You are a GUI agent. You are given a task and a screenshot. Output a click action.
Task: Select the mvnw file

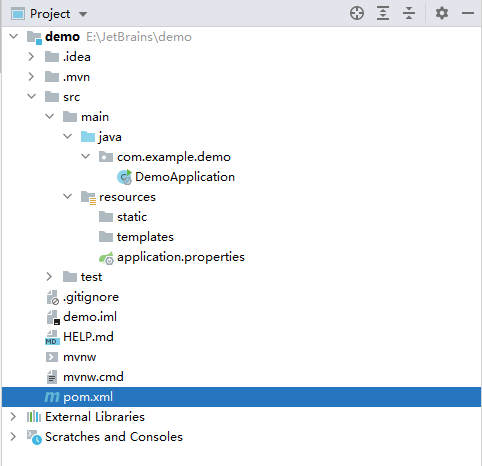pos(80,357)
